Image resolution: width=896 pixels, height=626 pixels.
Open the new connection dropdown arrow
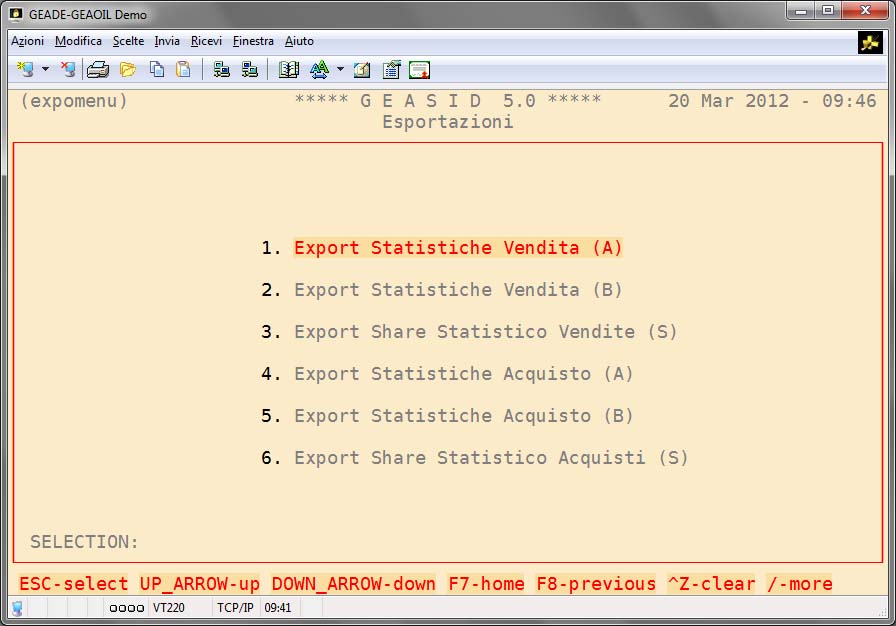pyautogui.click(x=45, y=69)
